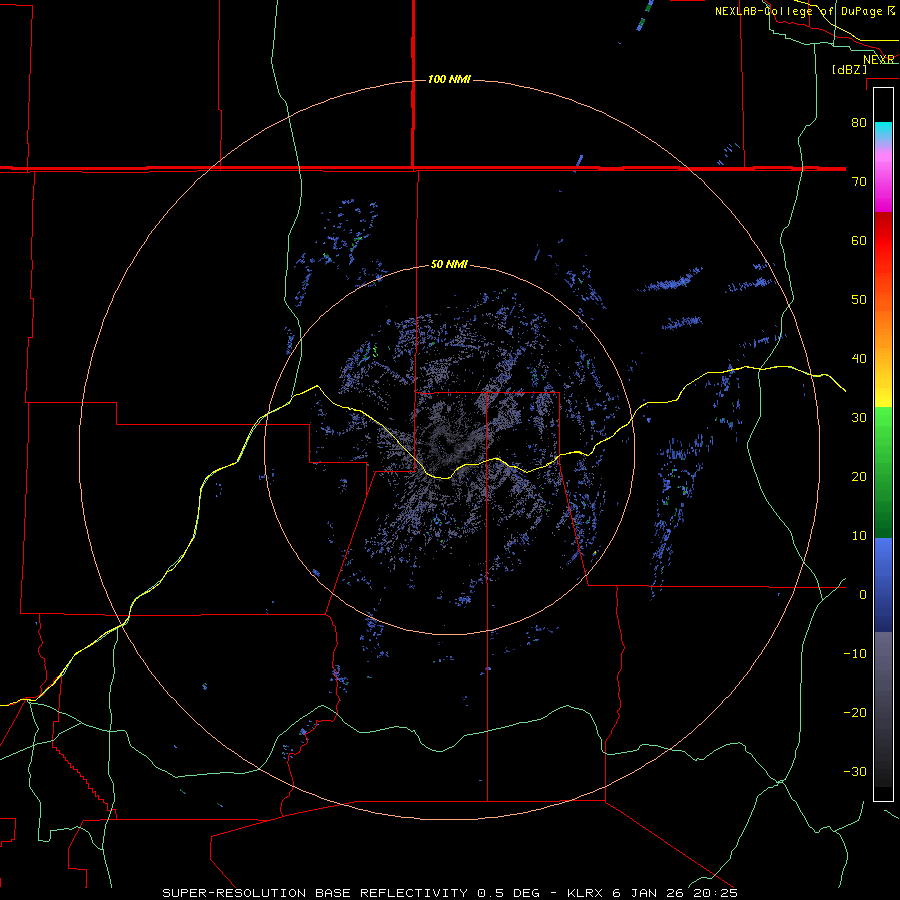
Task: Click the 40 value on the dBZ scale
Action: click(859, 359)
